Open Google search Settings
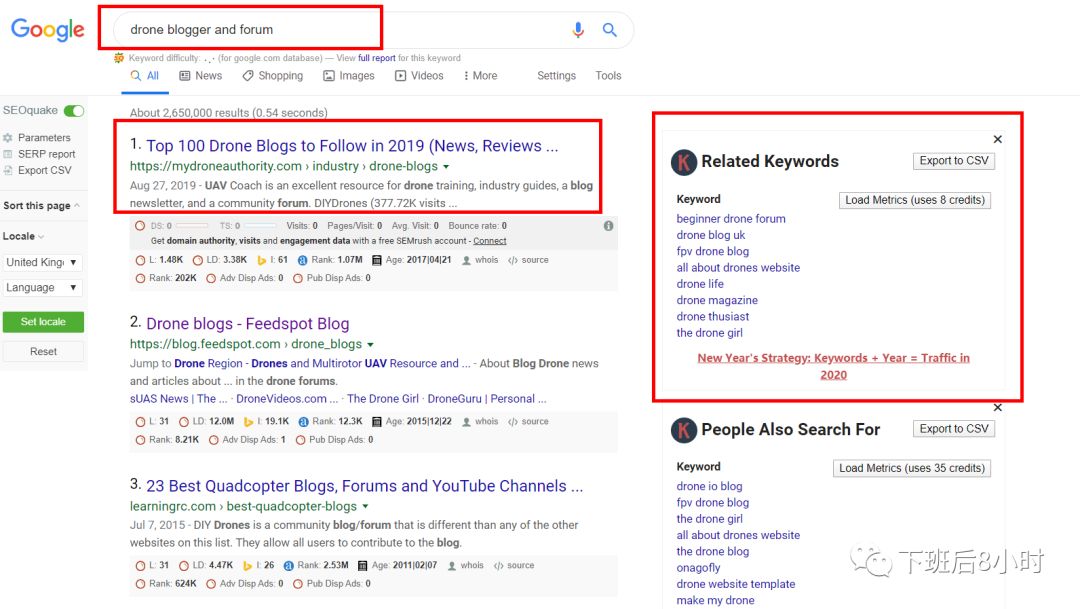The image size is (1080, 609). (x=557, y=76)
